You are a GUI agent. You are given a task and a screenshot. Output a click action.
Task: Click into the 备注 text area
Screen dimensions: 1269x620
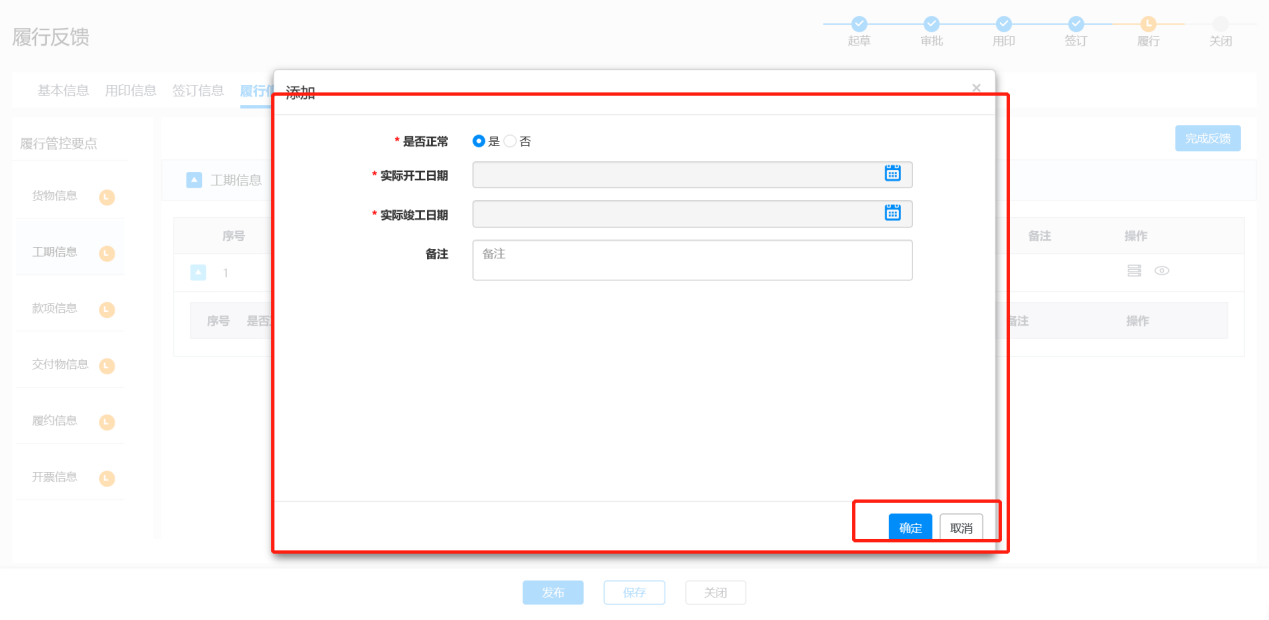[692, 260]
